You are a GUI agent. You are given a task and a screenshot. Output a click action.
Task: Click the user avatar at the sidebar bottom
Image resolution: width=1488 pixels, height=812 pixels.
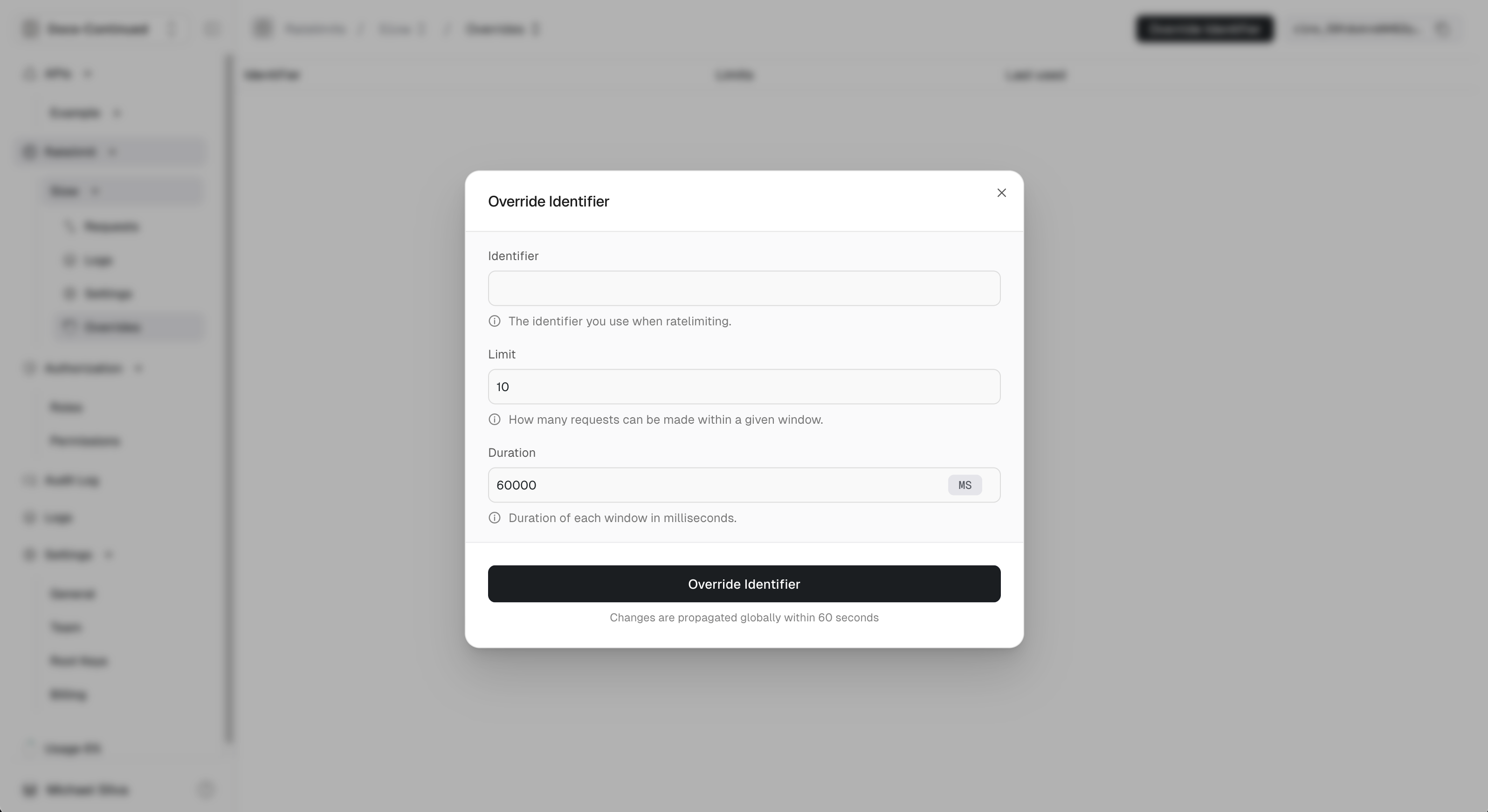pos(29,790)
